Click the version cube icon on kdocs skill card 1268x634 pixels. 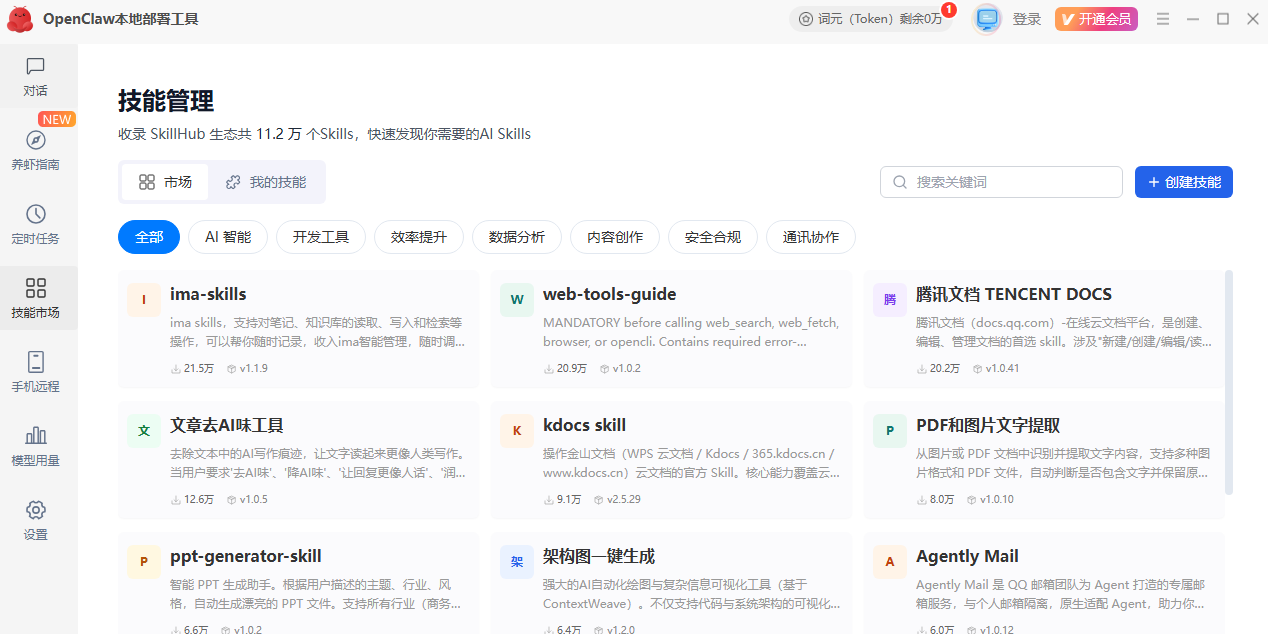pos(598,500)
